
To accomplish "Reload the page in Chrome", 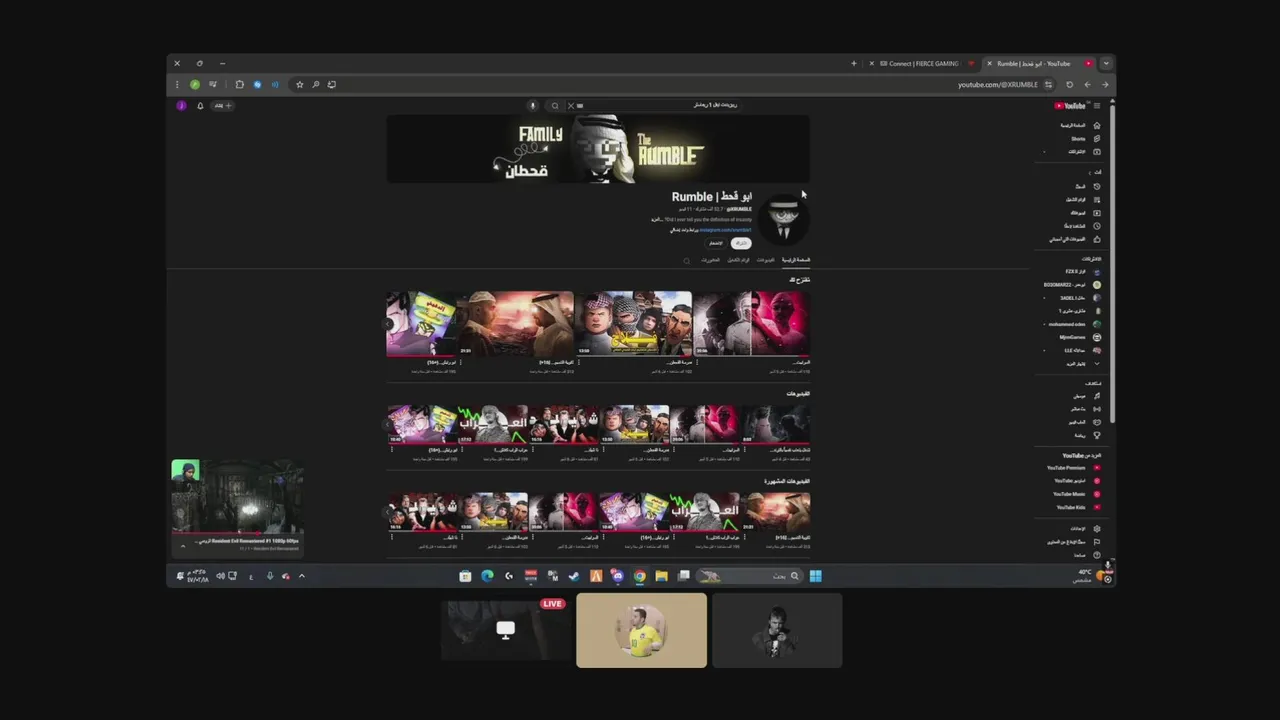I will pos(1069,84).
